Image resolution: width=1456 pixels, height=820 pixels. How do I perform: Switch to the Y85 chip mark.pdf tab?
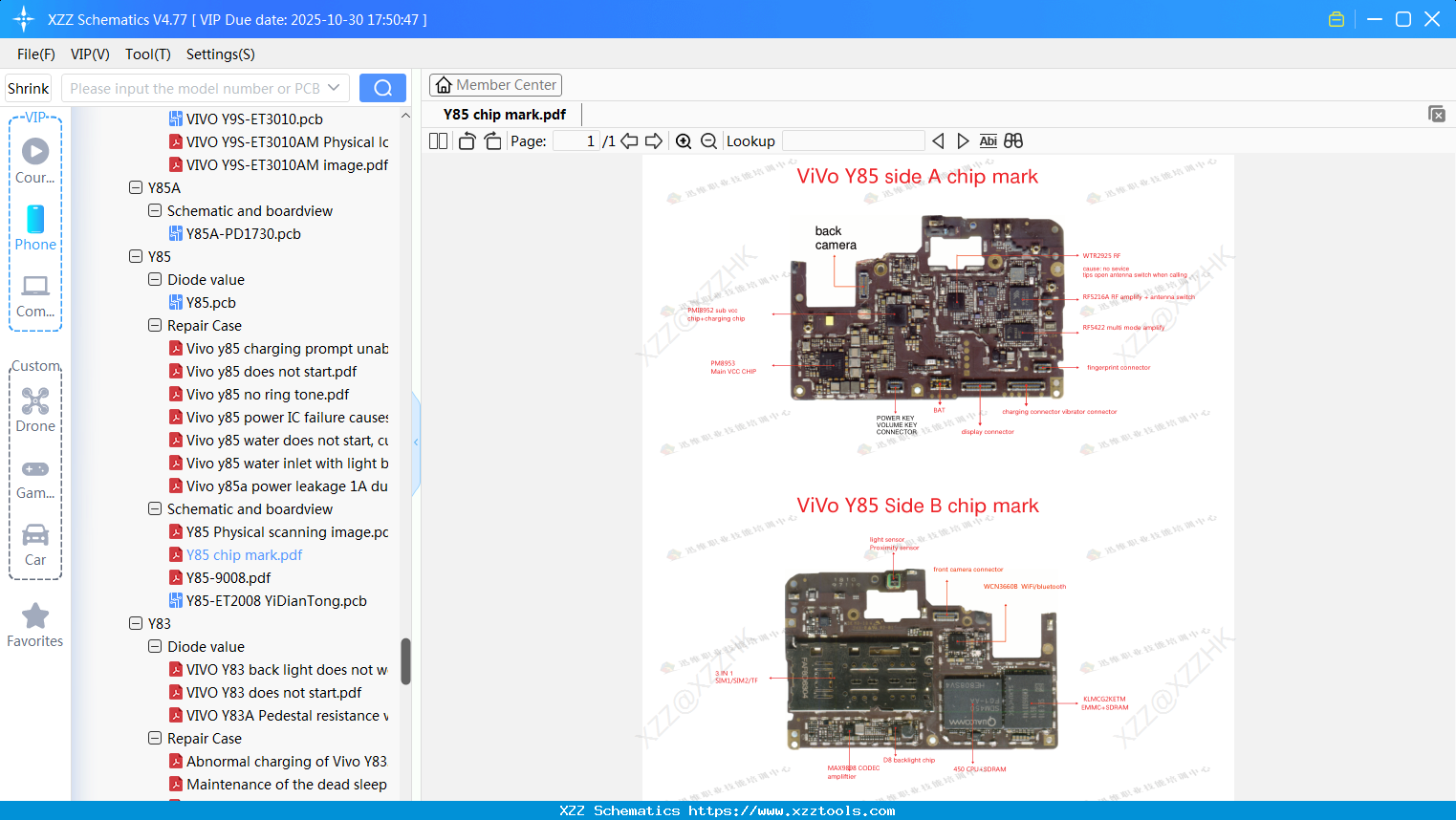coord(504,113)
